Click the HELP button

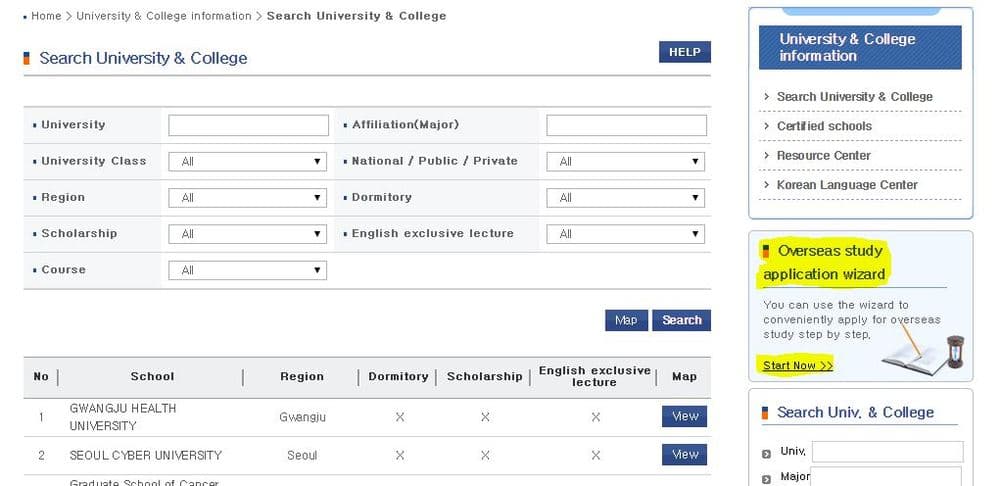tap(684, 52)
